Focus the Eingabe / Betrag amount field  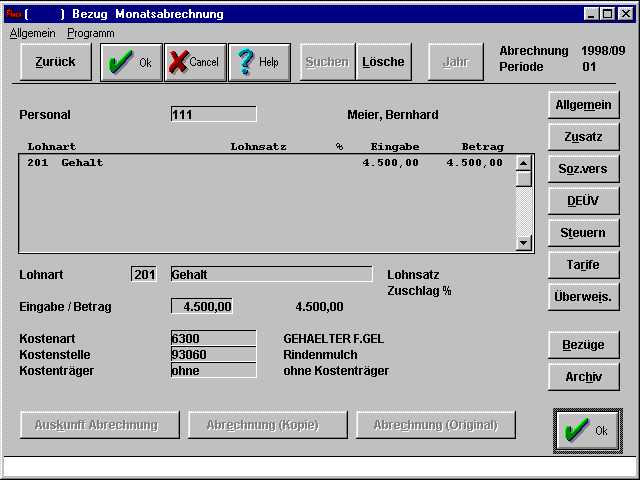(x=203, y=307)
